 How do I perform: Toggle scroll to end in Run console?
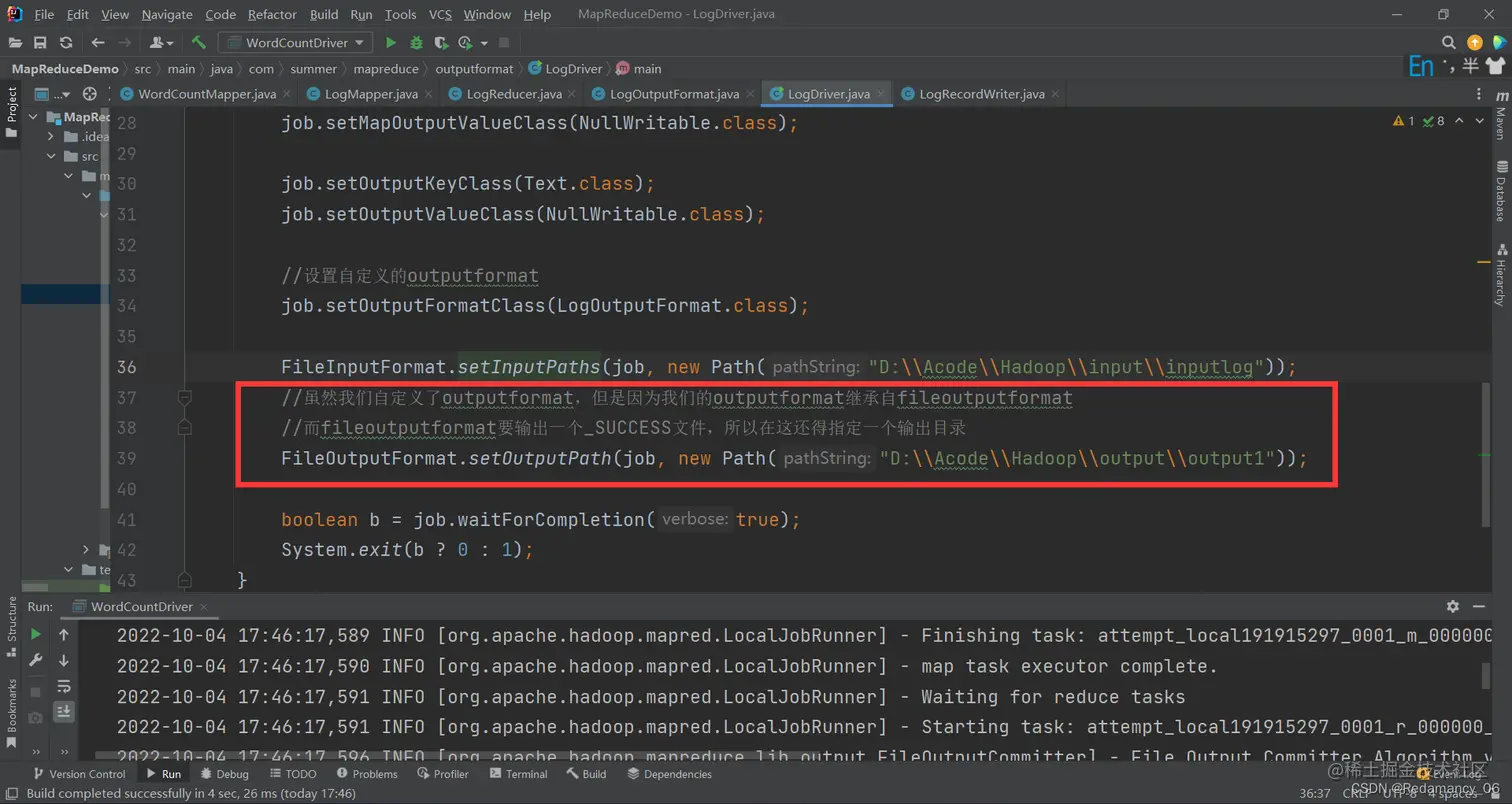tap(64, 712)
